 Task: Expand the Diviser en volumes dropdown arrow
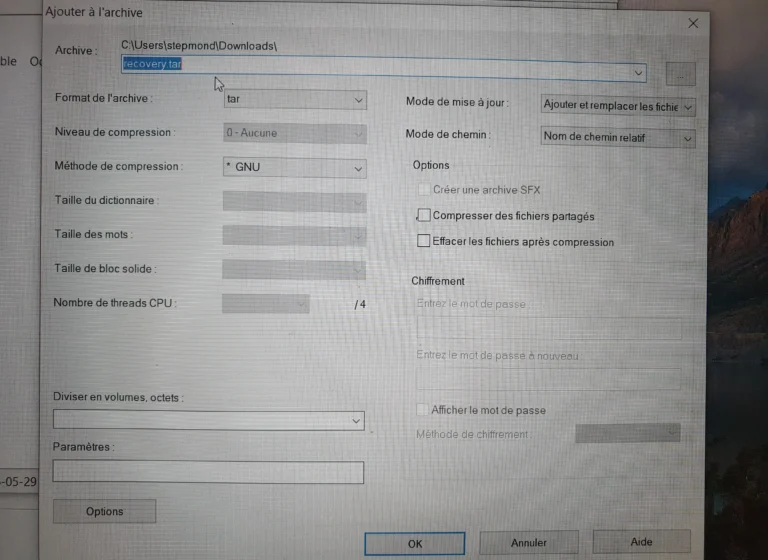click(x=356, y=421)
